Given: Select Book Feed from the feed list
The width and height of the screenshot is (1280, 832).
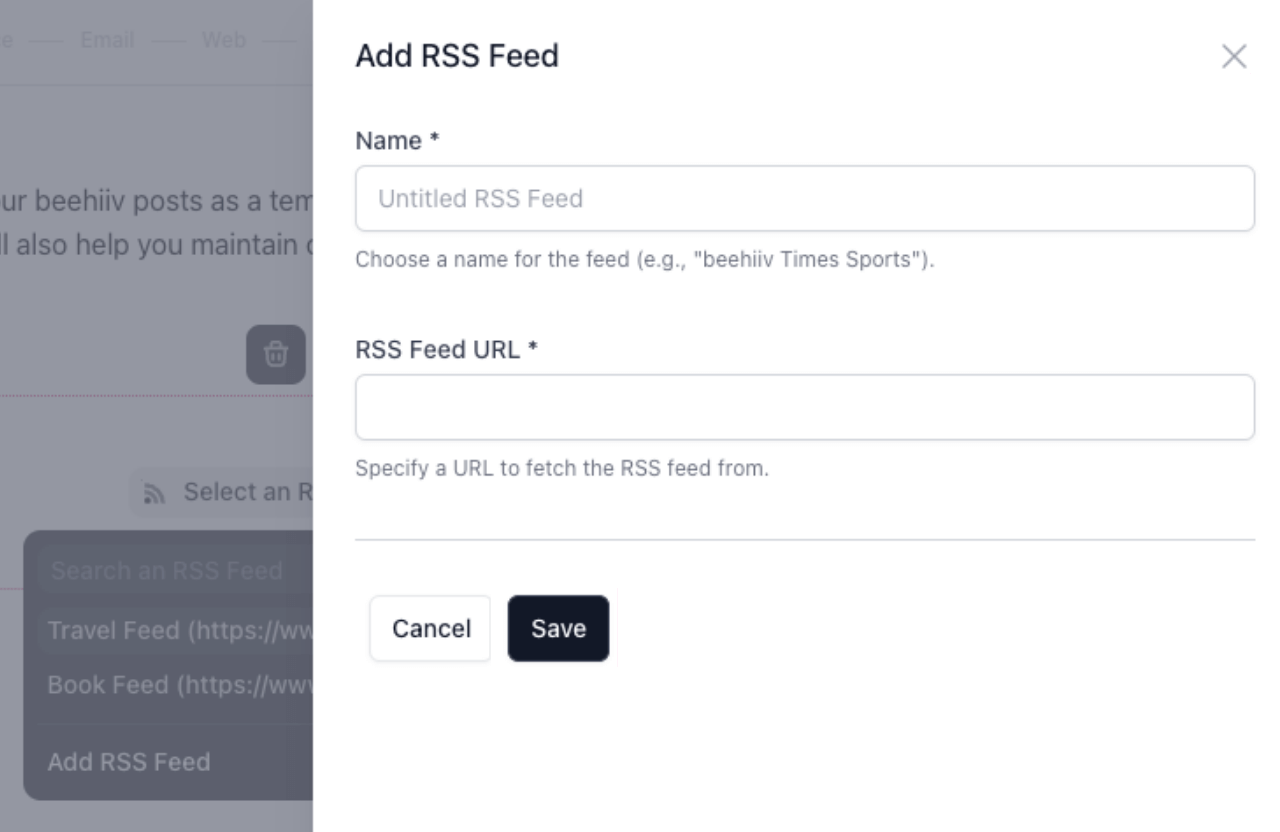Looking at the screenshot, I should (x=170, y=685).
